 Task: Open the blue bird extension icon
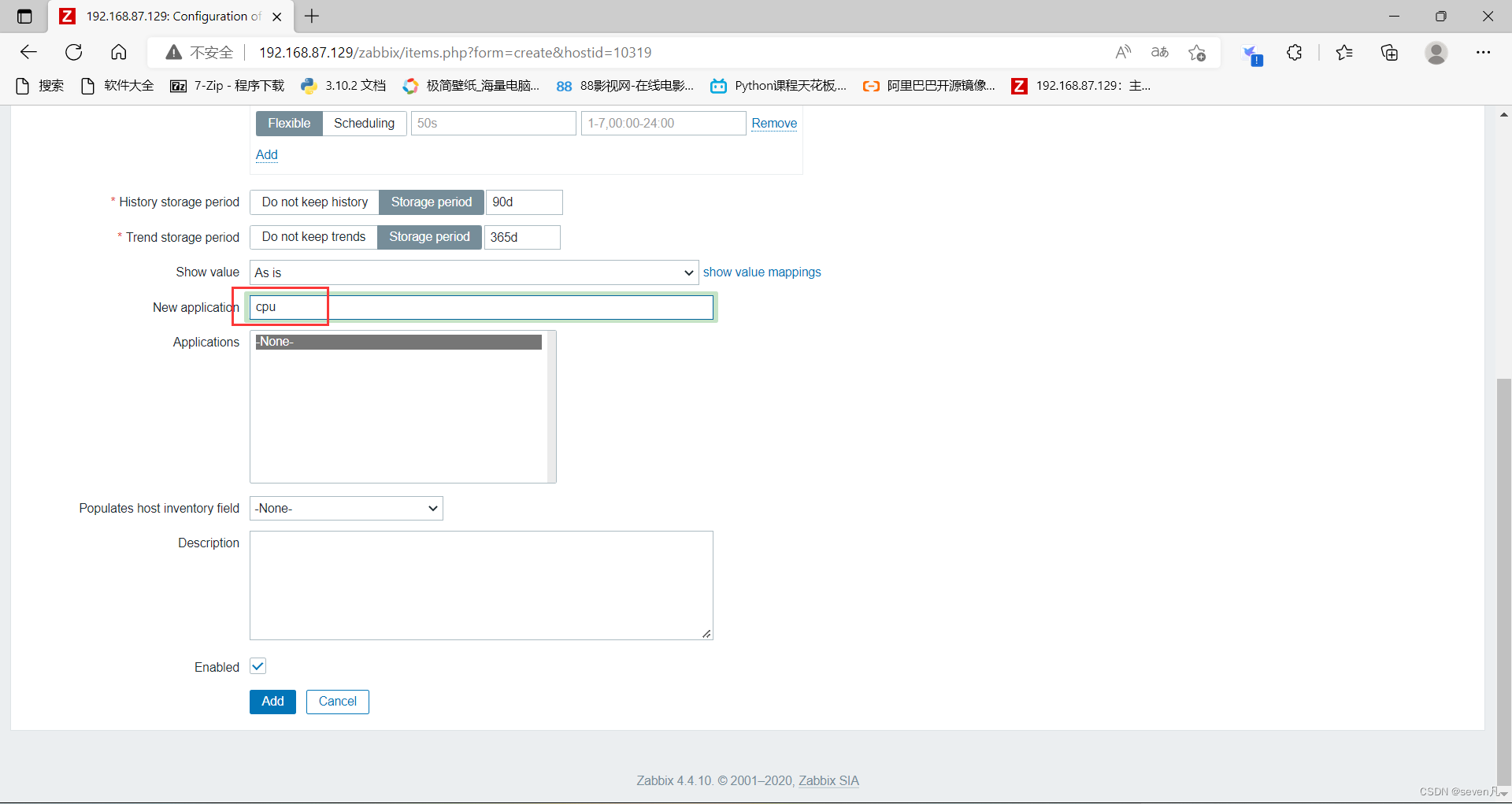click(x=1251, y=54)
